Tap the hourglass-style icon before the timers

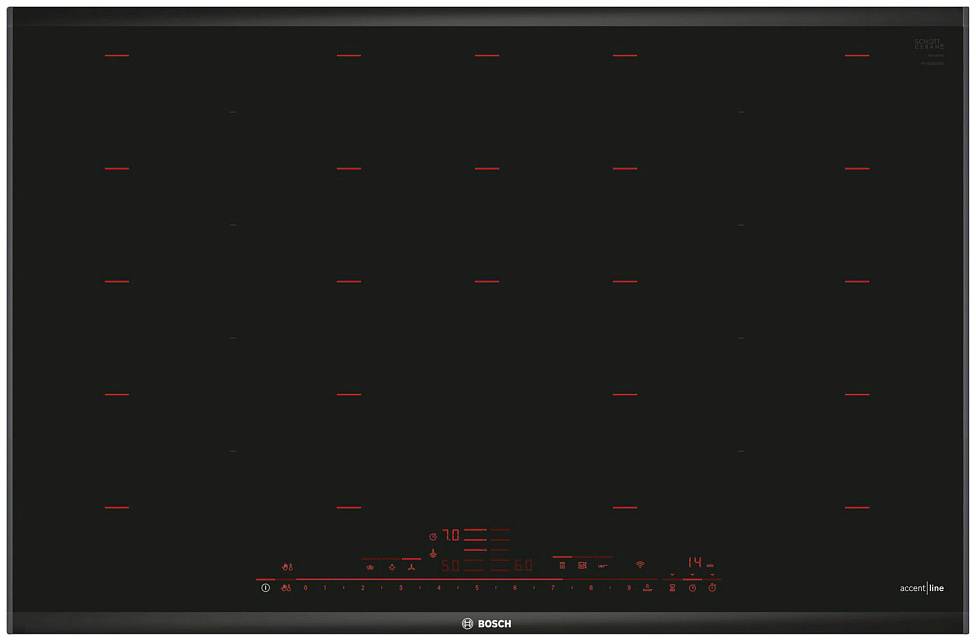672,588
